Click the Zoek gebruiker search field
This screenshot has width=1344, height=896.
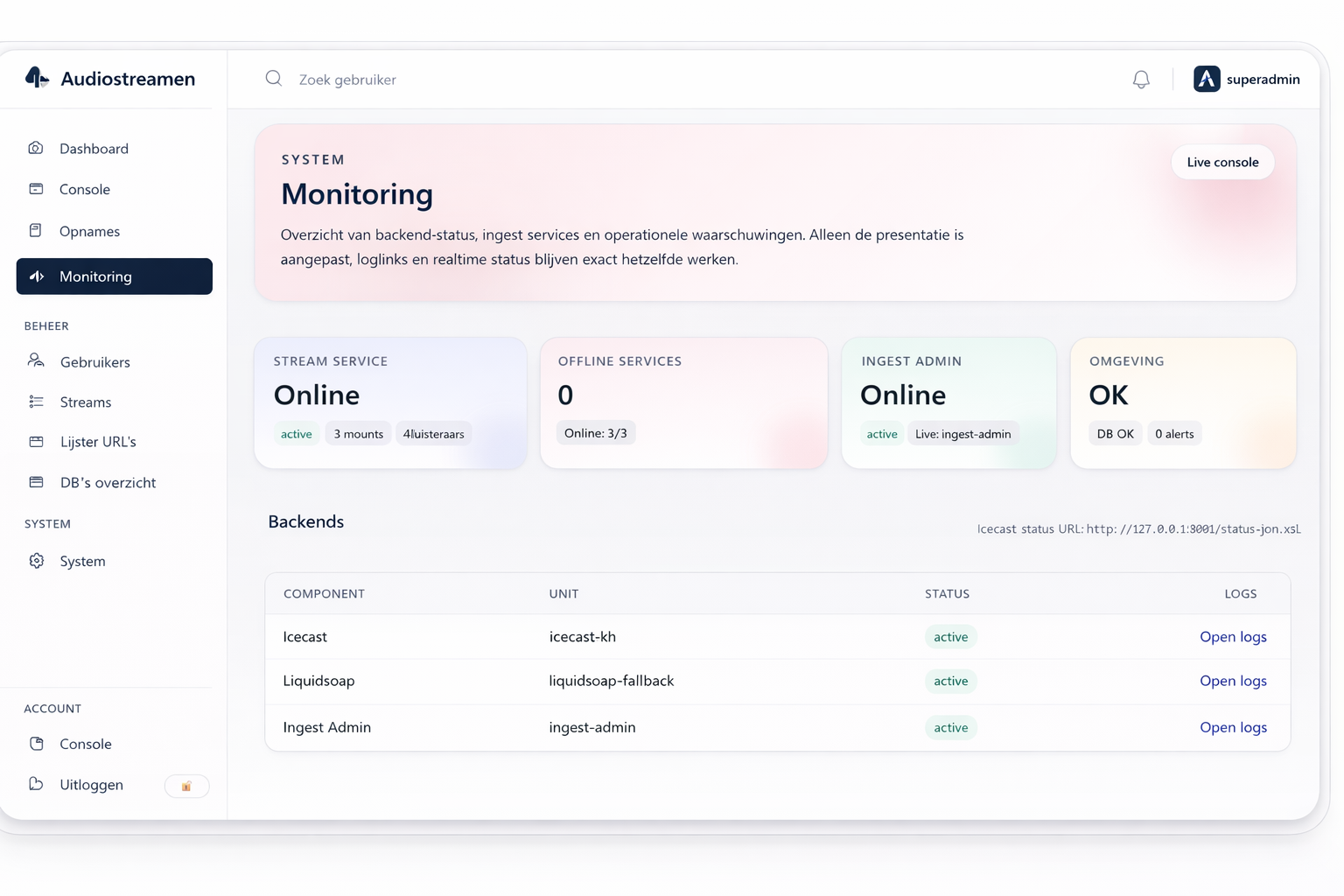click(x=346, y=79)
